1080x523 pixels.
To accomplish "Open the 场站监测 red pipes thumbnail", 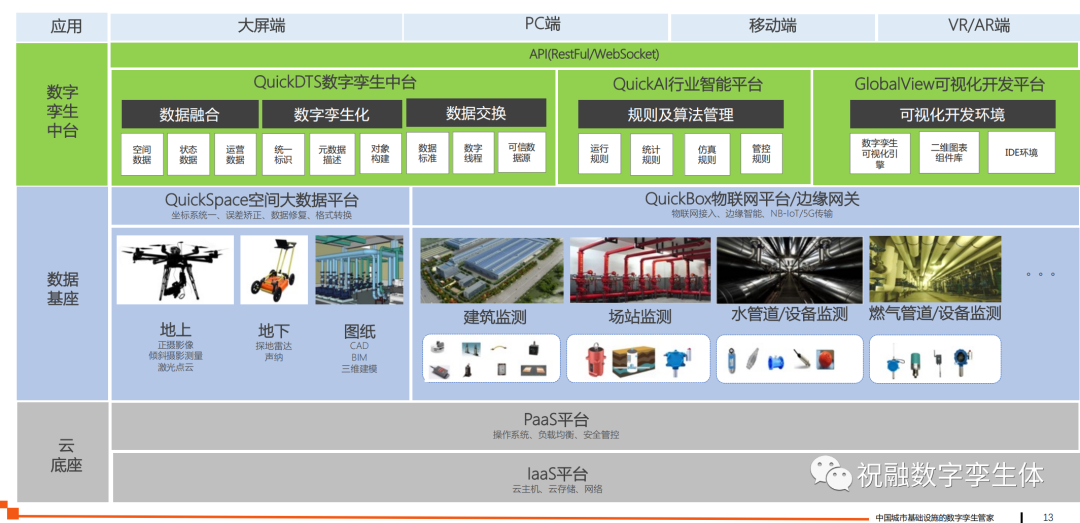I will pos(640,269).
